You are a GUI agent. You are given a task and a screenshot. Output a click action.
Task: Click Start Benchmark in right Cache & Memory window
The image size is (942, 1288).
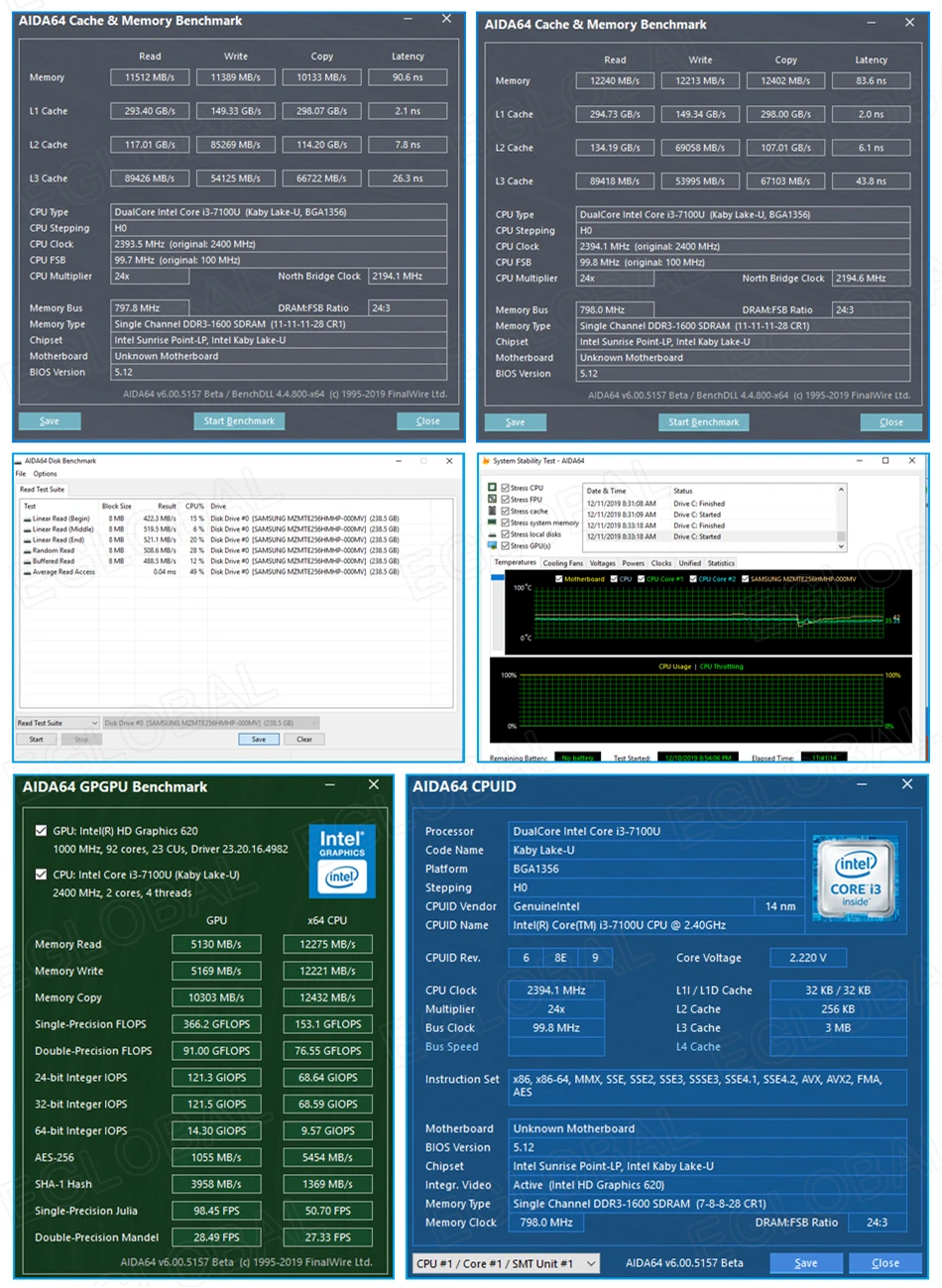click(x=704, y=422)
